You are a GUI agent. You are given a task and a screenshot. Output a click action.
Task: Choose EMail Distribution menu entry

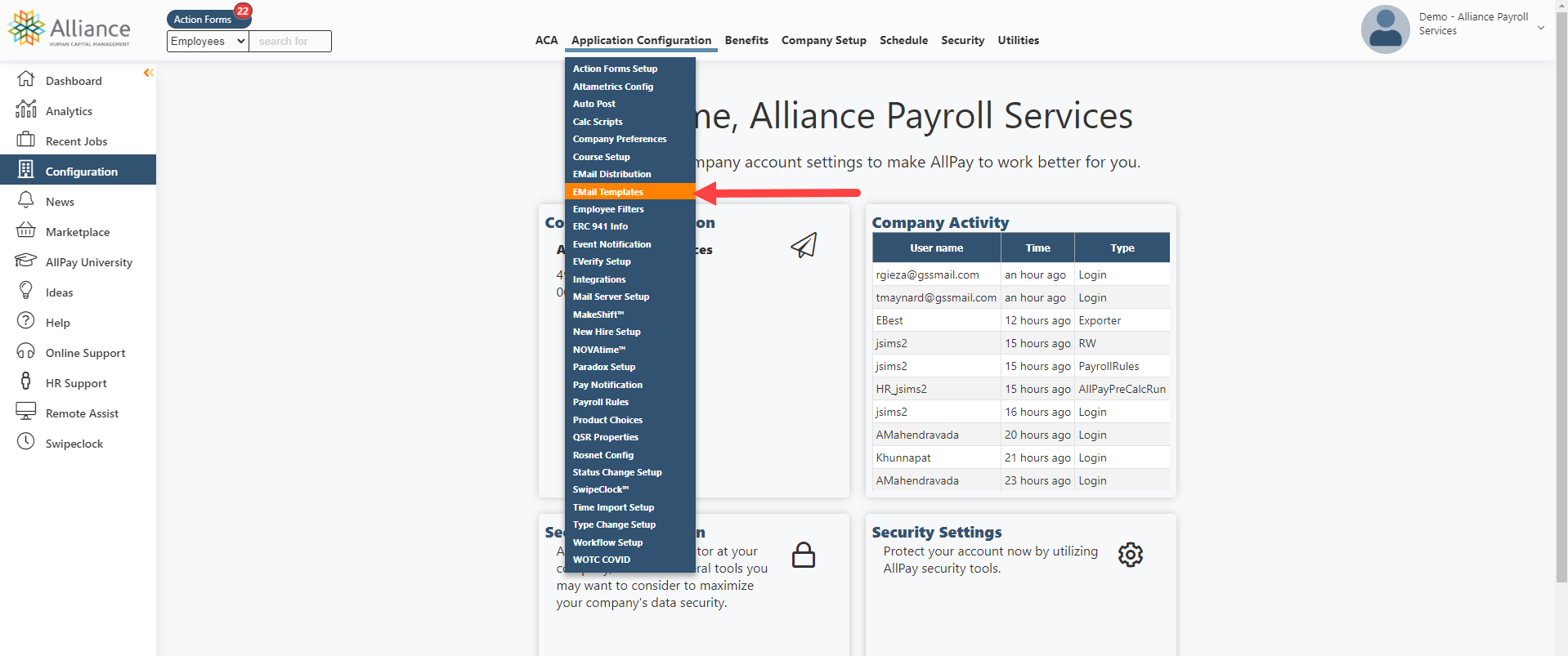[629, 174]
